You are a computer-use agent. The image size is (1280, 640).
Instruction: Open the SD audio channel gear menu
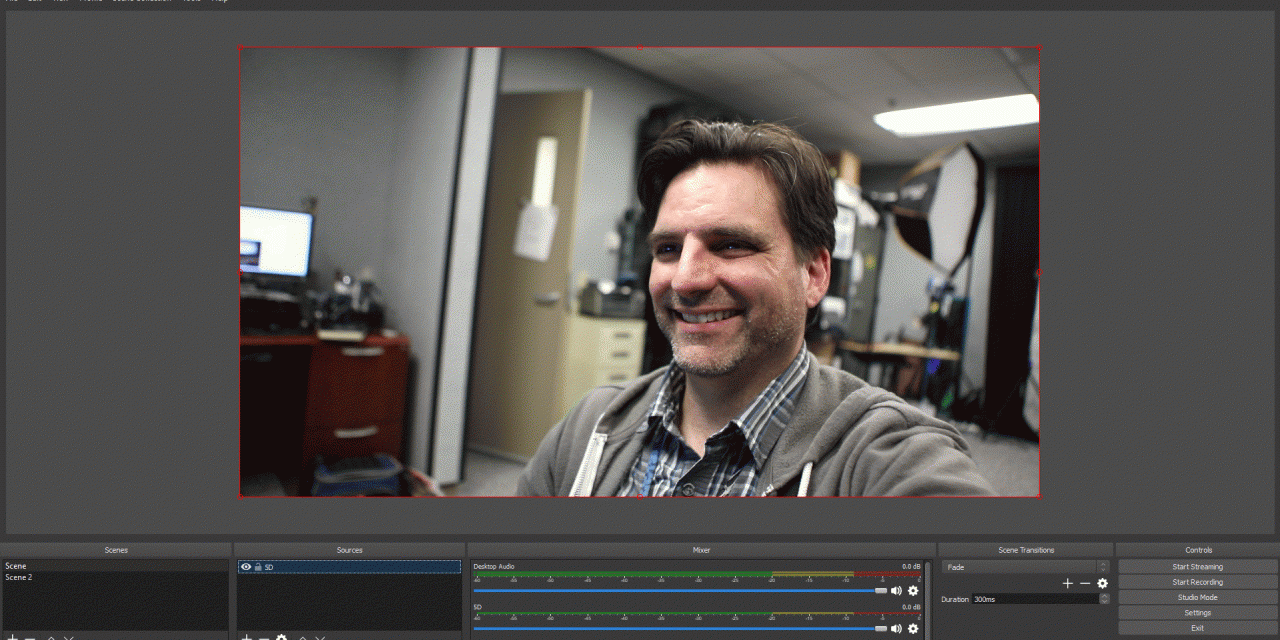[913, 629]
